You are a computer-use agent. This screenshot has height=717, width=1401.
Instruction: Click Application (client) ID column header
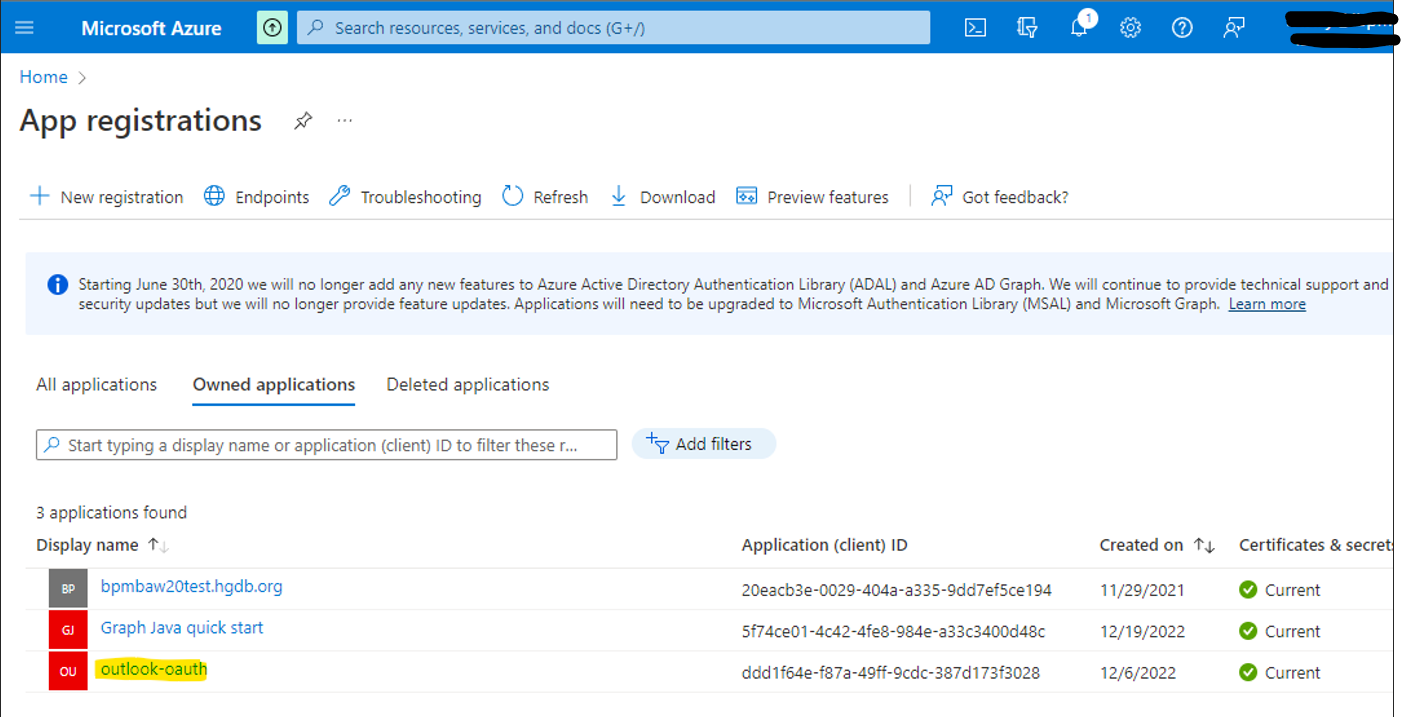(x=825, y=545)
